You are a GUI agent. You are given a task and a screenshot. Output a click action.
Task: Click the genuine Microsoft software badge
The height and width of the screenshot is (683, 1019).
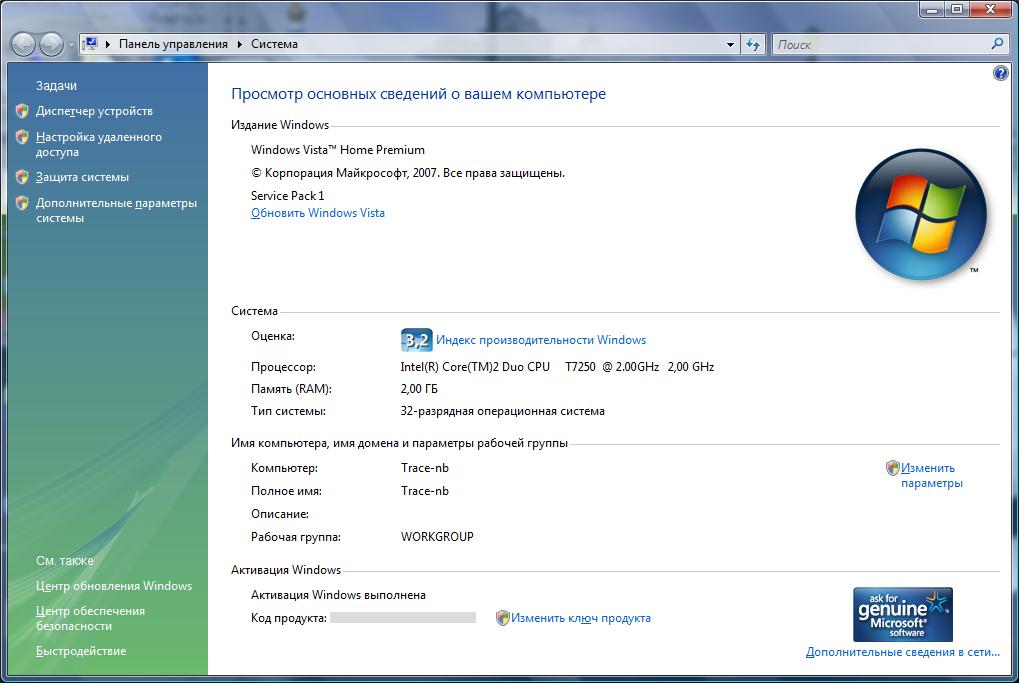[903, 615]
